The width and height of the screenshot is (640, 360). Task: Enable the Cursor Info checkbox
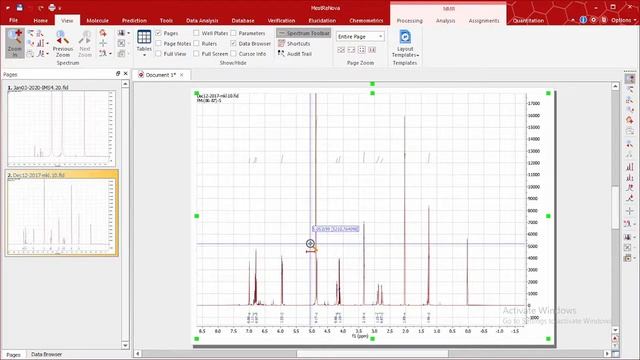pos(233,53)
